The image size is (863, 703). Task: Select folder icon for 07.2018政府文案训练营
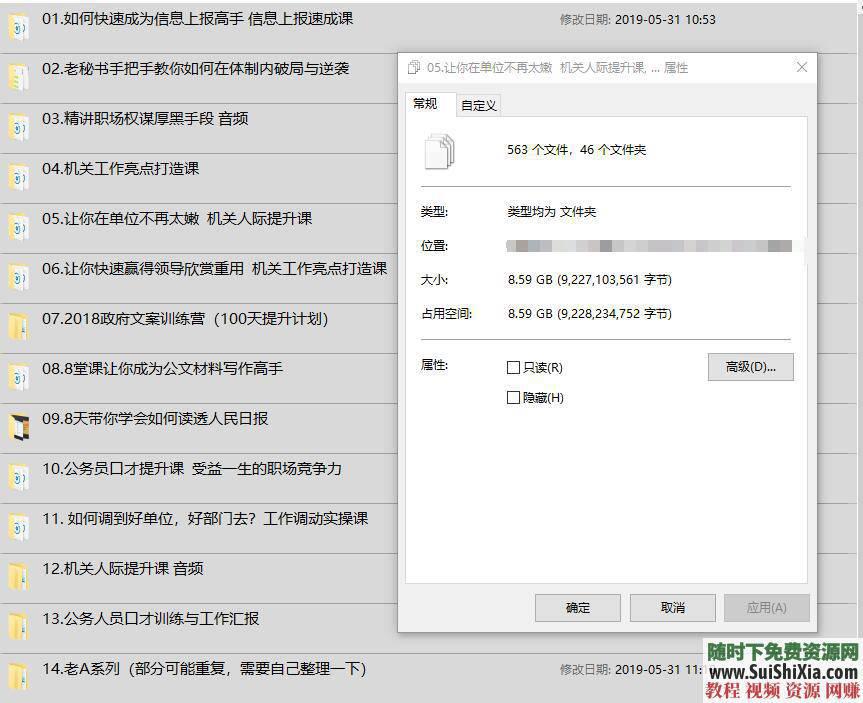[x=18, y=327]
